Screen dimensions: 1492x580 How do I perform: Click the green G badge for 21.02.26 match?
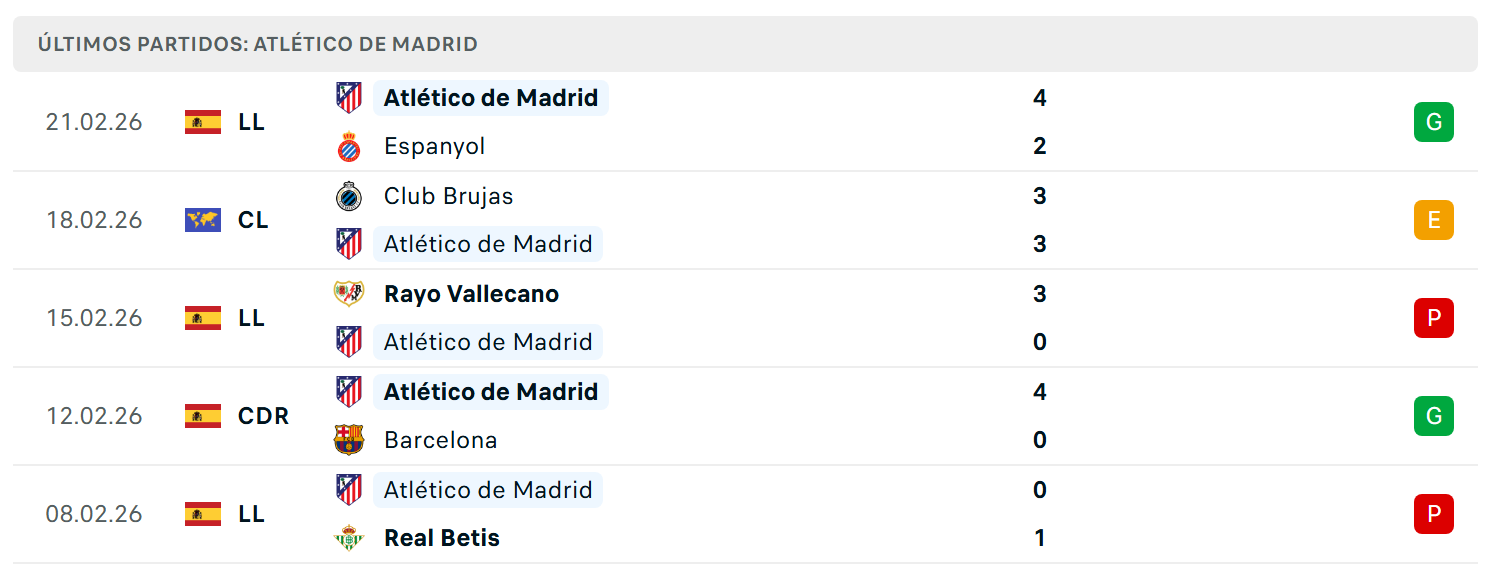[x=1433, y=122]
